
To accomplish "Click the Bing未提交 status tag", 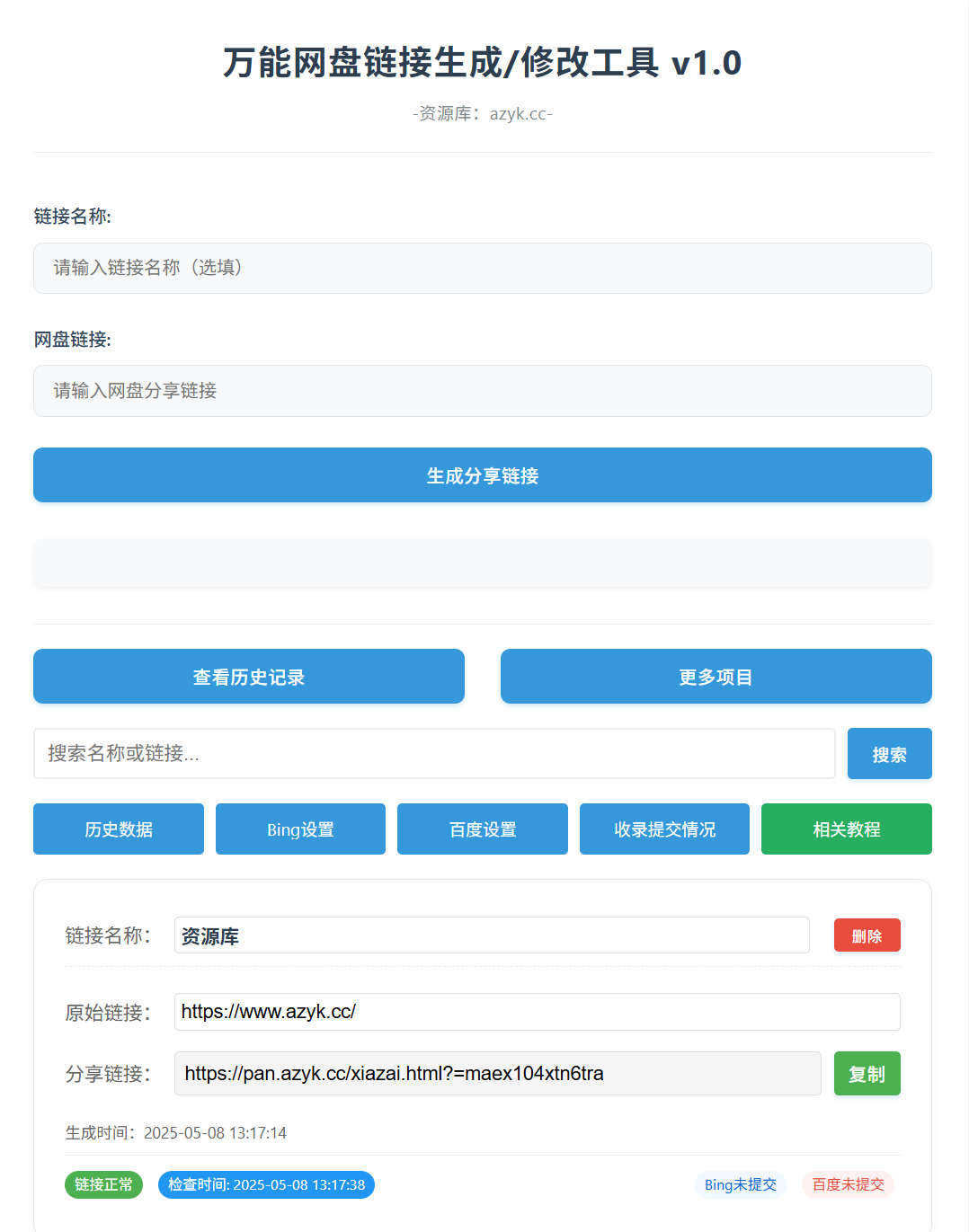I will point(740,1184).
